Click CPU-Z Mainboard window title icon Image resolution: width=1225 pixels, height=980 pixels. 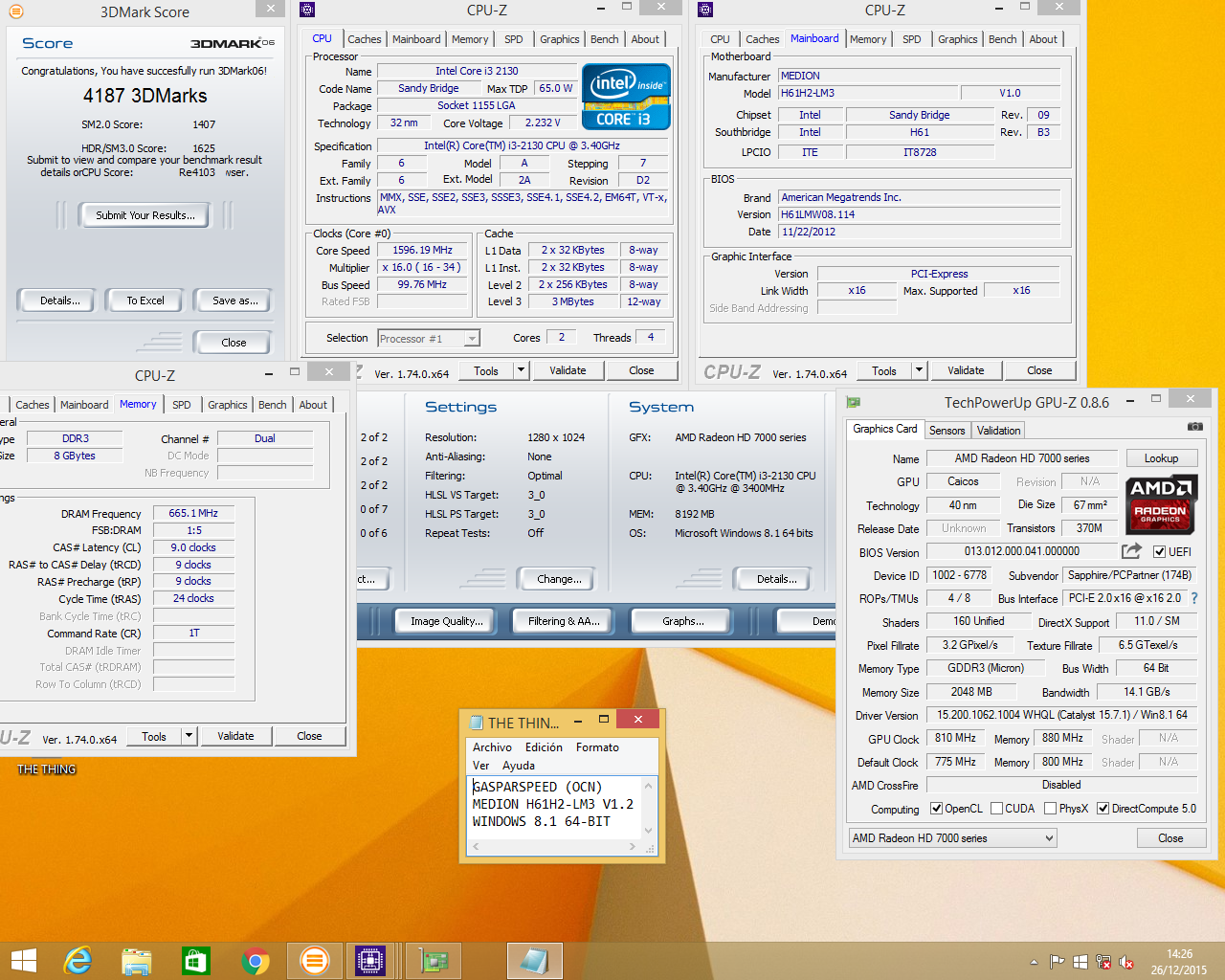click(705, 10)
